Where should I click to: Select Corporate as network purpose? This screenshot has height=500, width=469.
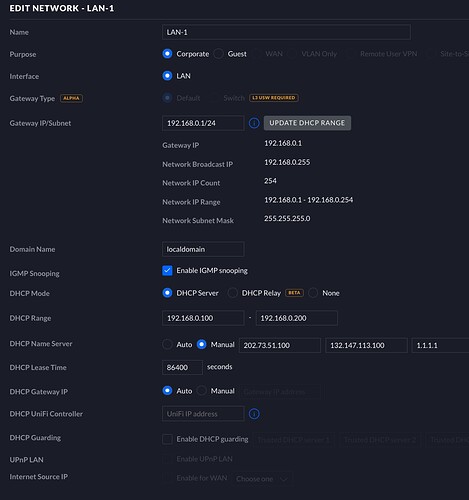[167, 54]
